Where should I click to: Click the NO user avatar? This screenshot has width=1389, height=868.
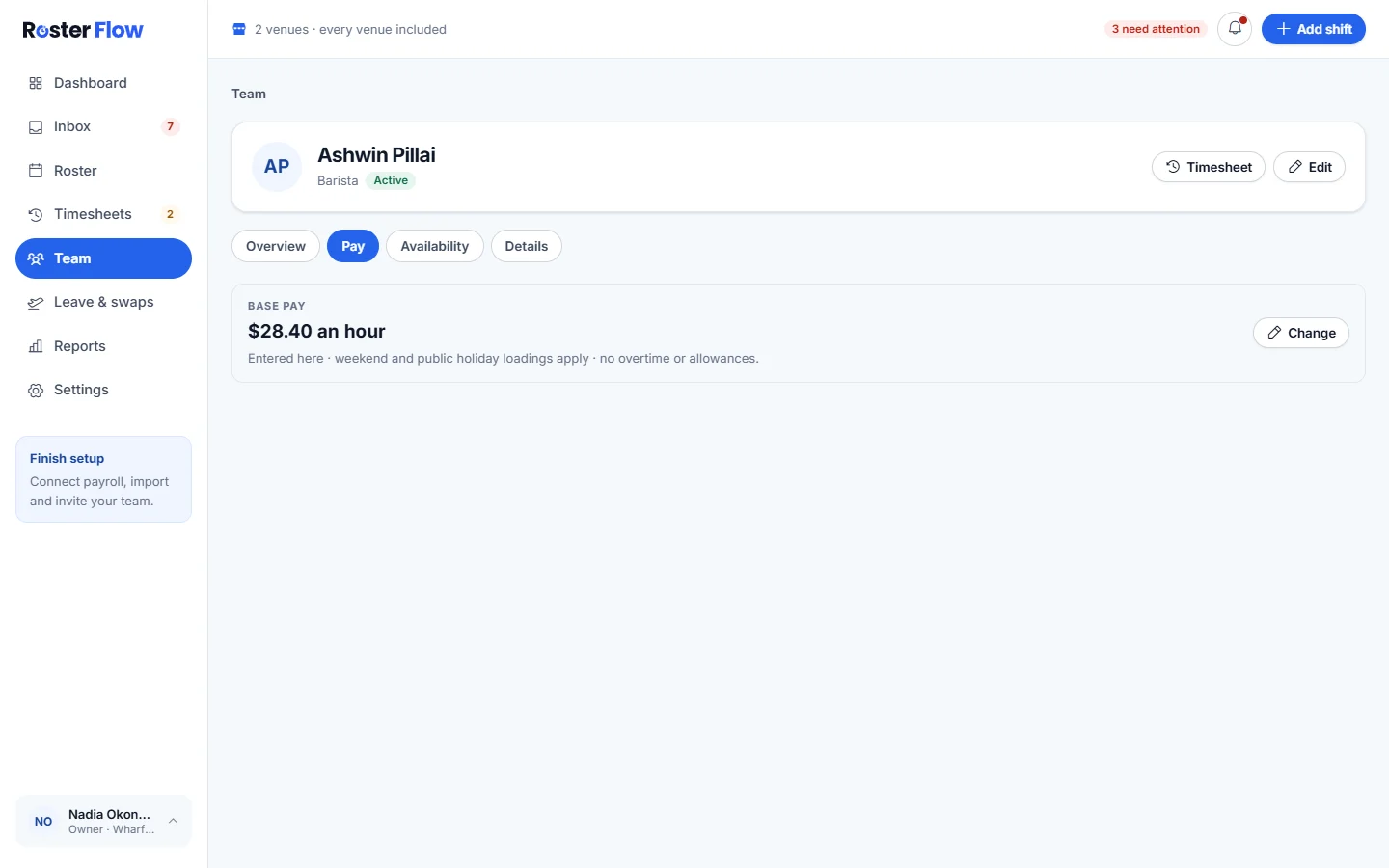tap(43, 822)
